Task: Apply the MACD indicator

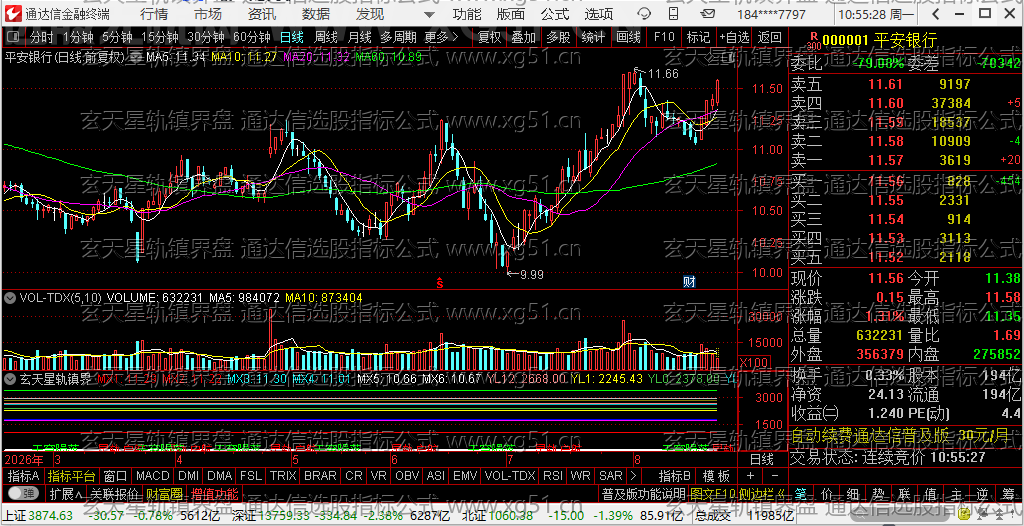Action: [x=152, y=475]
